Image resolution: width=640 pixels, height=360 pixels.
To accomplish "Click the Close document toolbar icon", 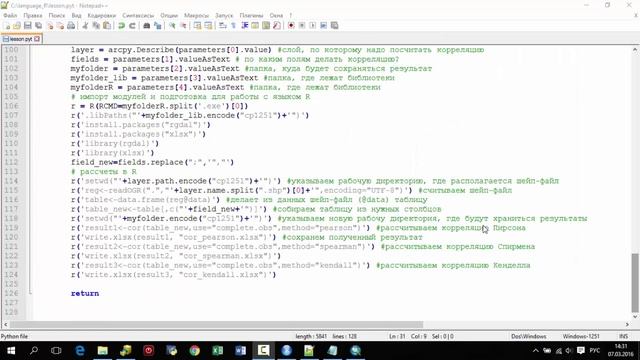I will pyautogui.click(x=50, y=26).
